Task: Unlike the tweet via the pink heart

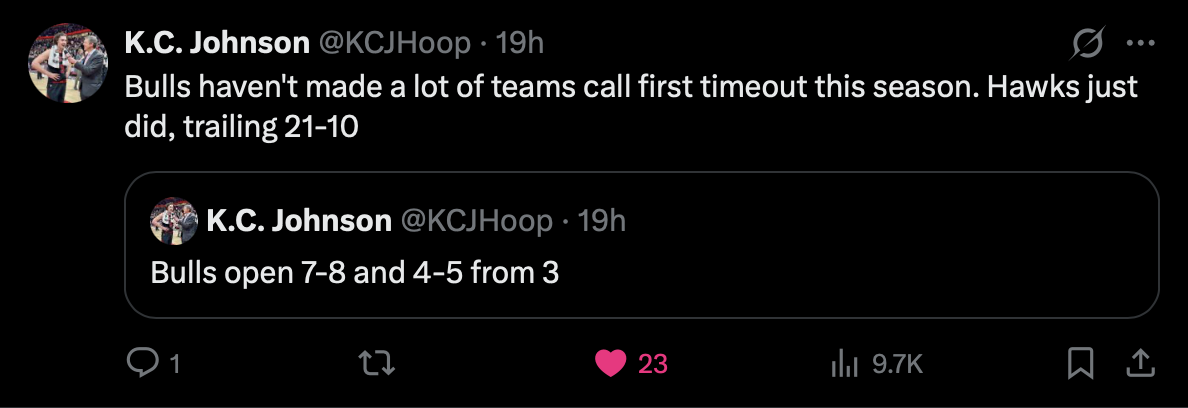Action: coord(611,364)
